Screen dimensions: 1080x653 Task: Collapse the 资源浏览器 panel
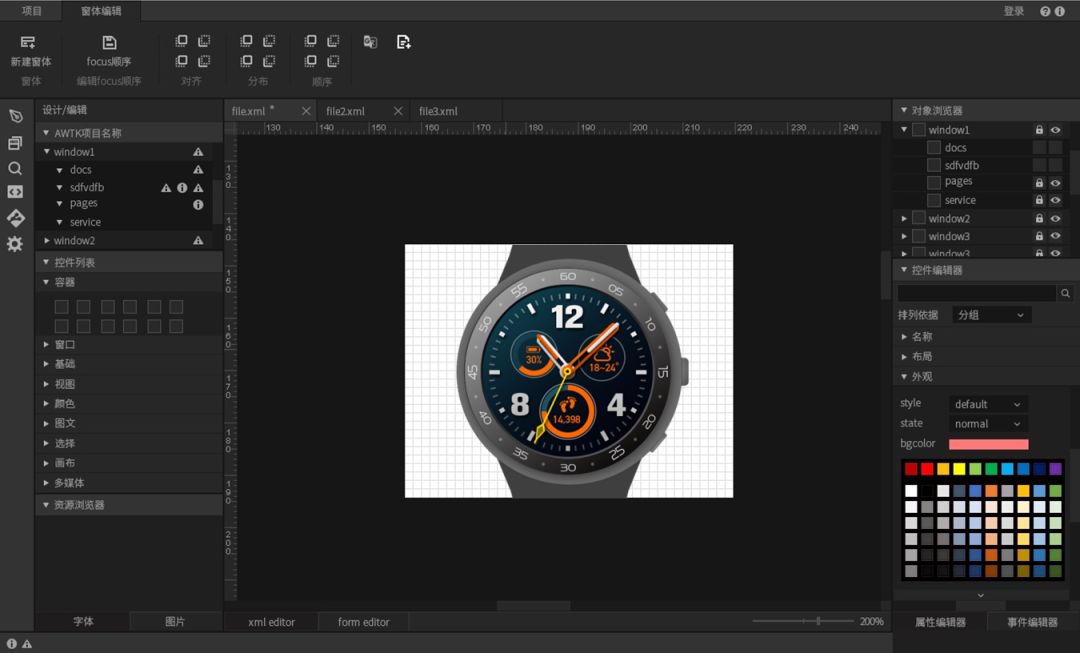tap(46, 505)
